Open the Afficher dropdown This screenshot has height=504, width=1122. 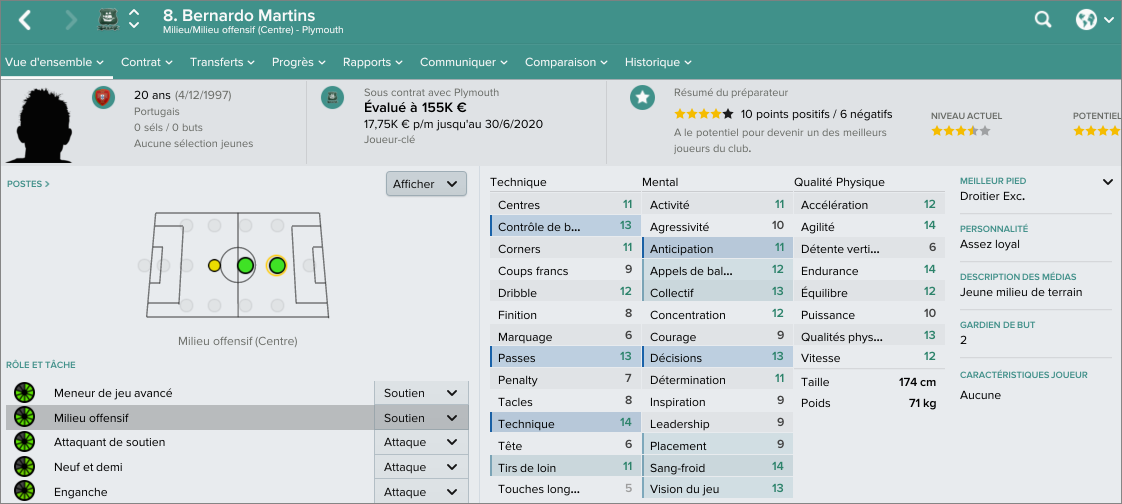click(426, 184)
